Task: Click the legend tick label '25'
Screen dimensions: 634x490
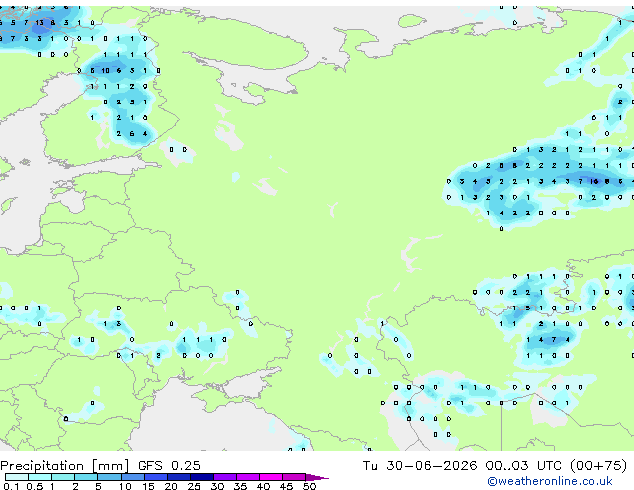Action: (194, 486)
